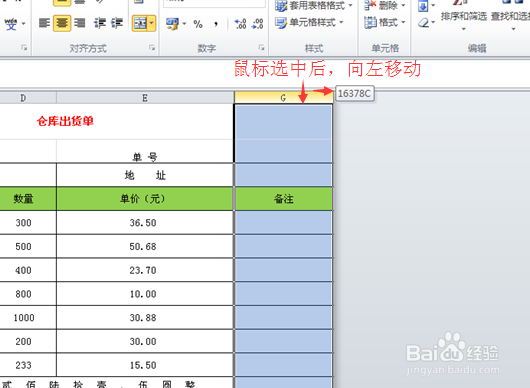
Task: Select quantity cell 300
Action: tap(28, 222)
